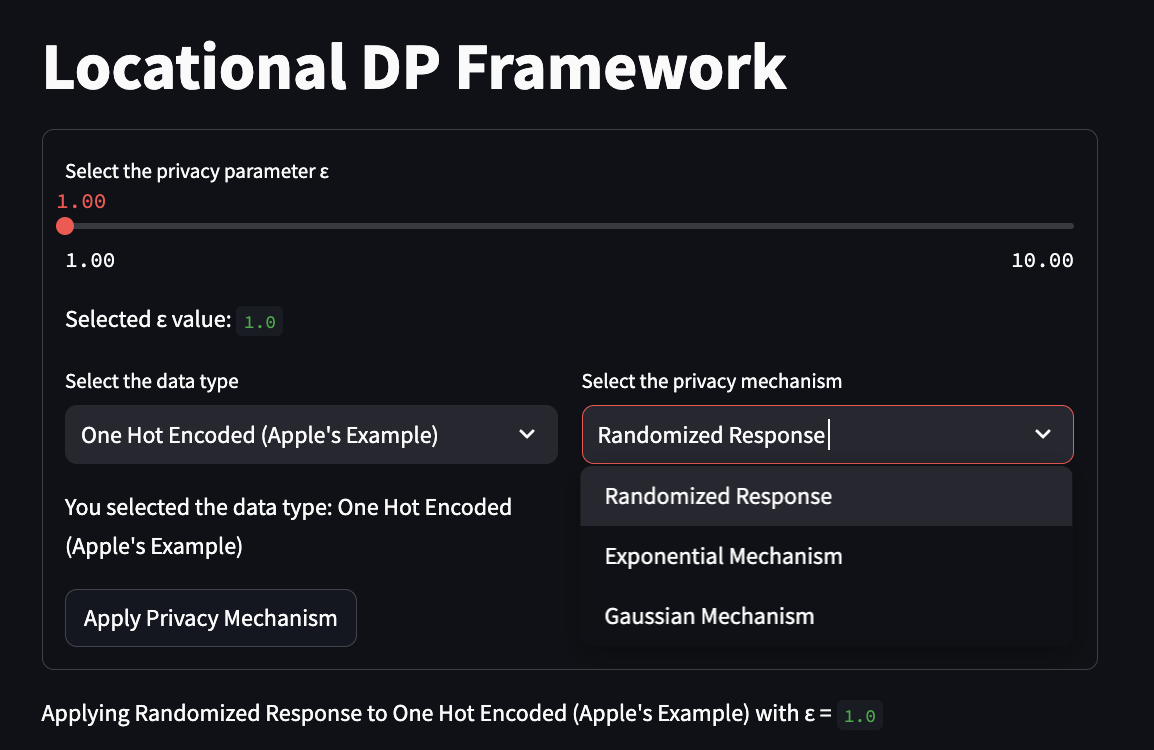Choose Exponential Mechanism from the list
1154x750 pixels.
(x=826, y=556)
